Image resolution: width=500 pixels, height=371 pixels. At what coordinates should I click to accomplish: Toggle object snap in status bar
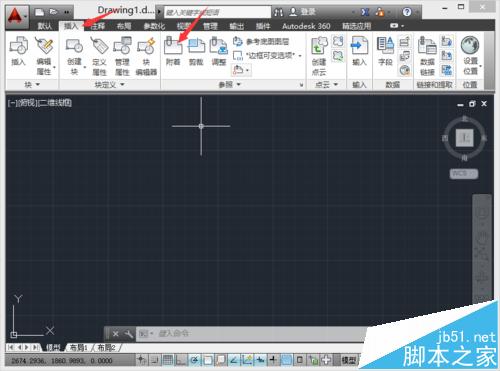coord(208,360)
